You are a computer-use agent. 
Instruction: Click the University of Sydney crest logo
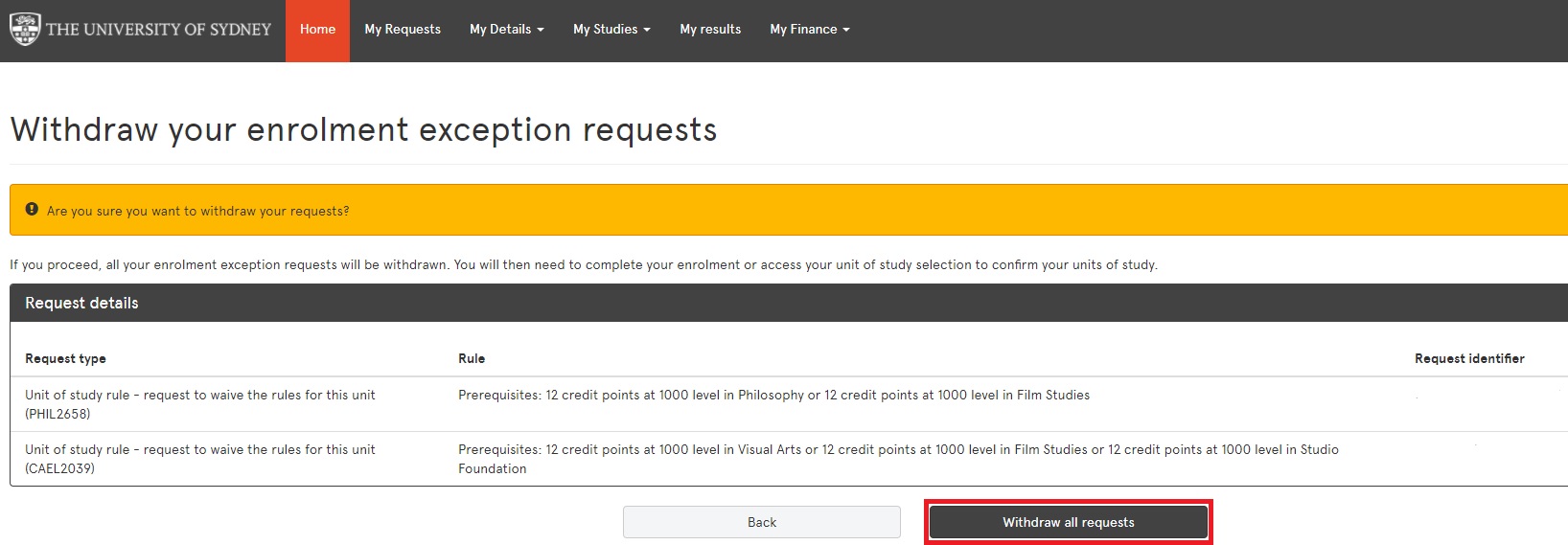(25, 29)
